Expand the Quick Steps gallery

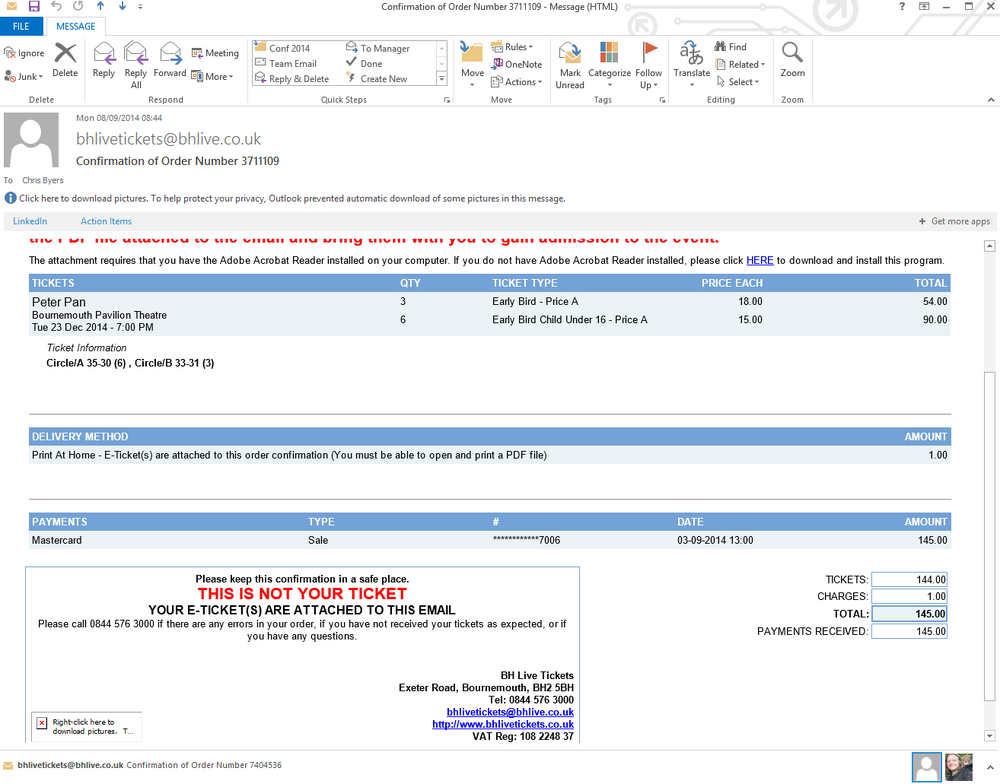click(x=441, y=78)
